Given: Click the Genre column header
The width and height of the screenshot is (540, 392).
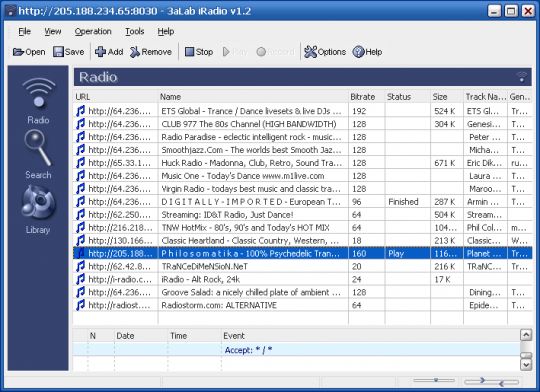Looking at the screenshot, I should coord(519,97).
